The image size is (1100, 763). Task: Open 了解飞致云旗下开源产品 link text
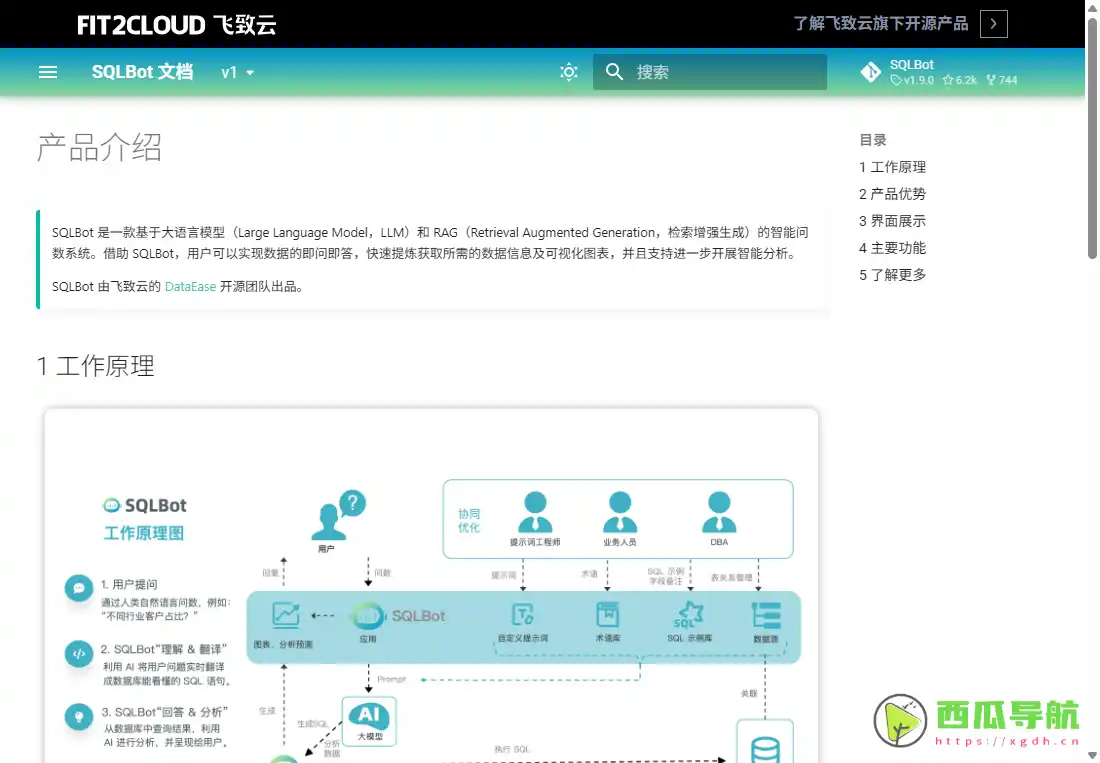pyautogui.click(x=880, y=24)
